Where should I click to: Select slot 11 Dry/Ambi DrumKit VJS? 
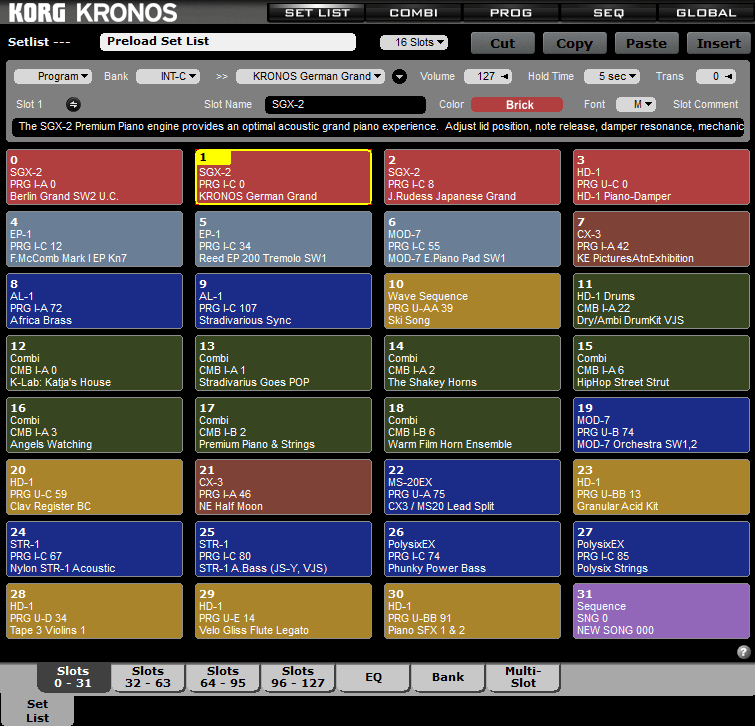pyautogui.click(x=662, y=301)
